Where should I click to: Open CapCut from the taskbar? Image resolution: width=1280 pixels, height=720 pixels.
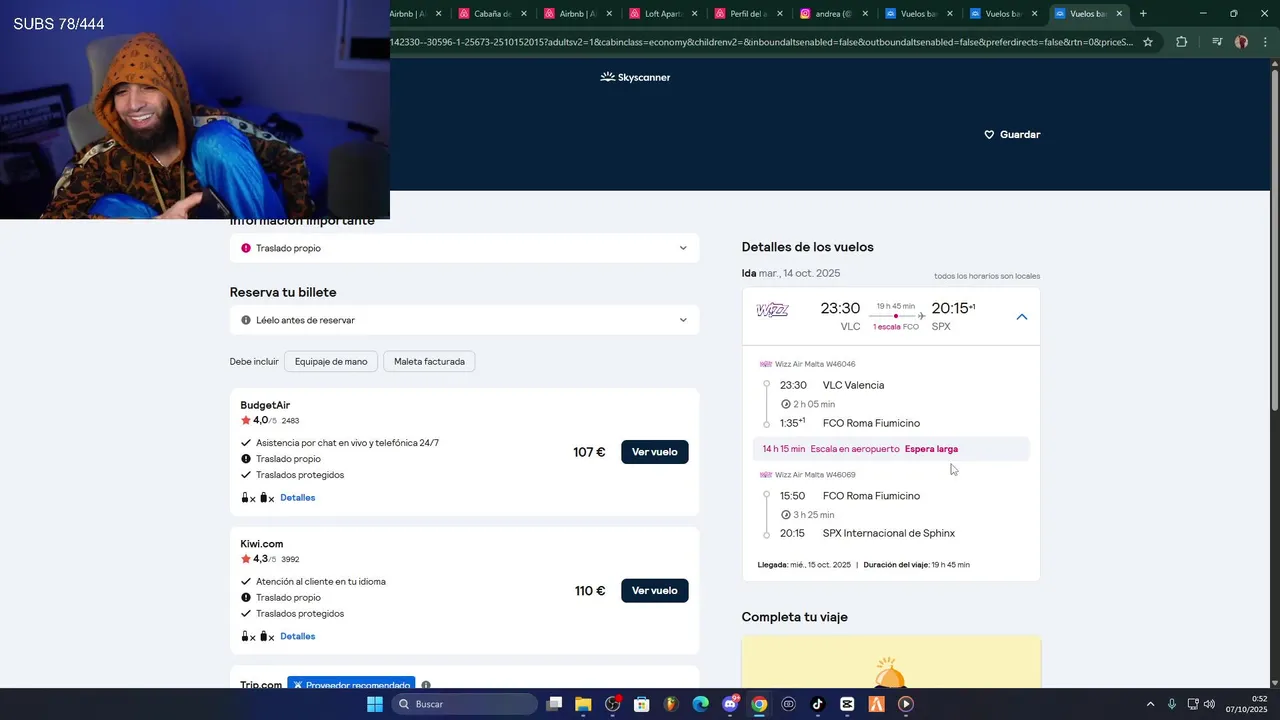[x=847, y=704]
